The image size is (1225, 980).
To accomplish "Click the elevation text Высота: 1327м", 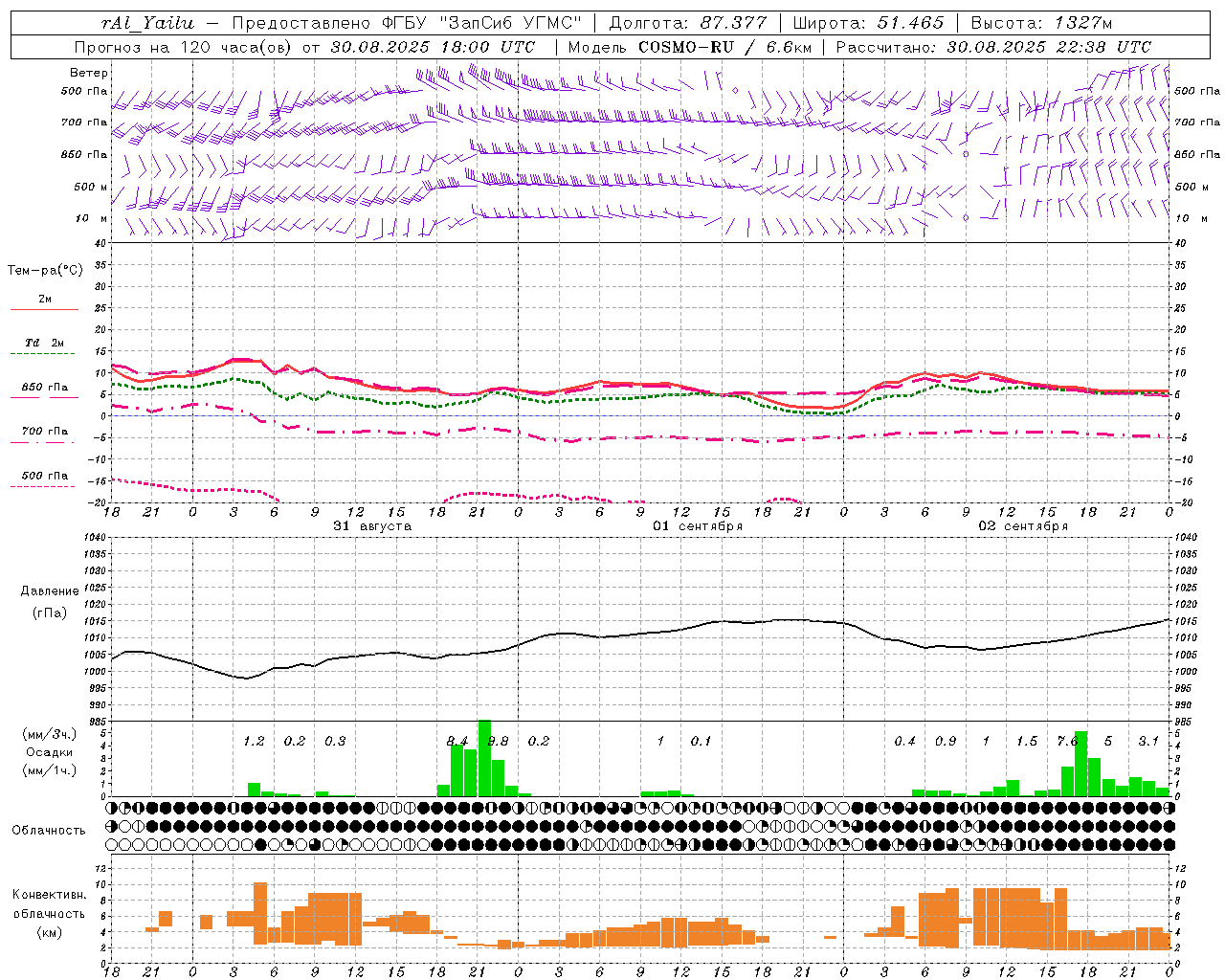I will pyautogui.click(x=1041, y=23).
